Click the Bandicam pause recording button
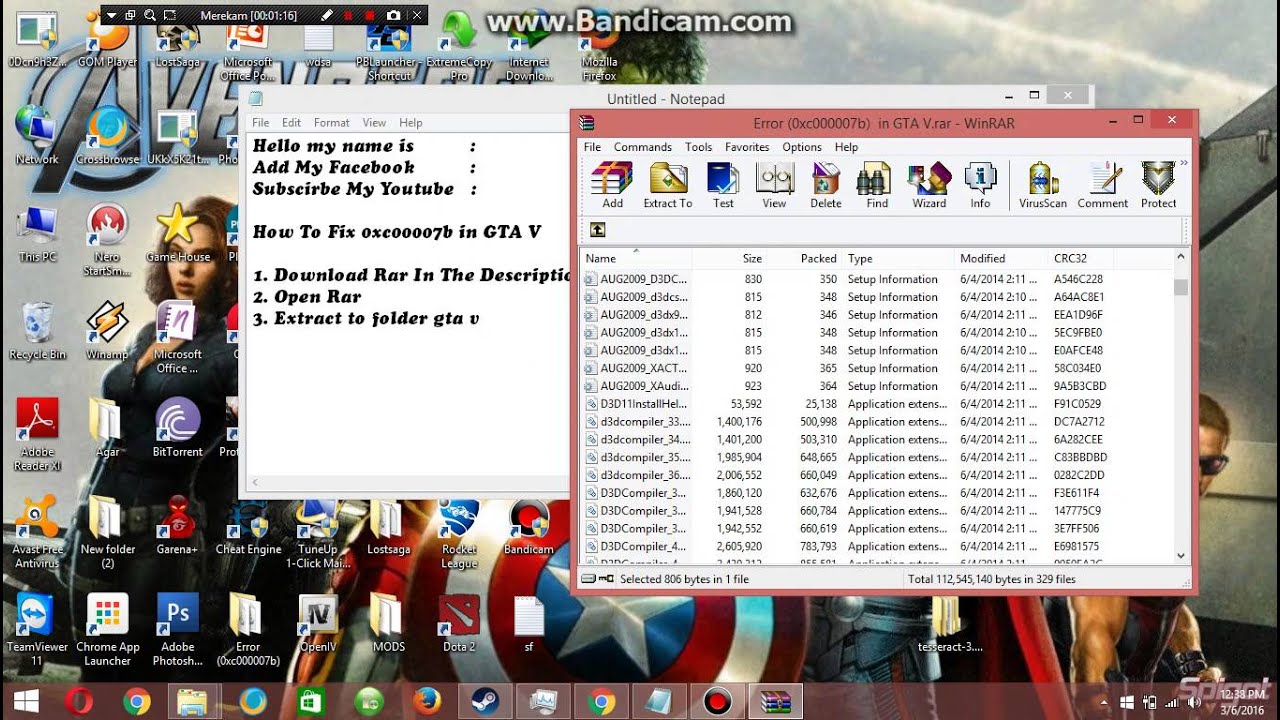 click(349, 16)
